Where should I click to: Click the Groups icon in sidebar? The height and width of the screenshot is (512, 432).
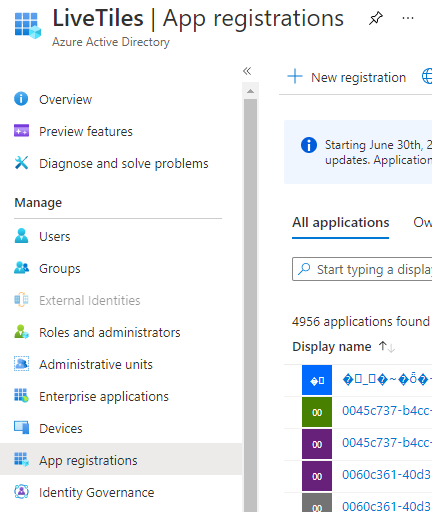pos(21,268)
